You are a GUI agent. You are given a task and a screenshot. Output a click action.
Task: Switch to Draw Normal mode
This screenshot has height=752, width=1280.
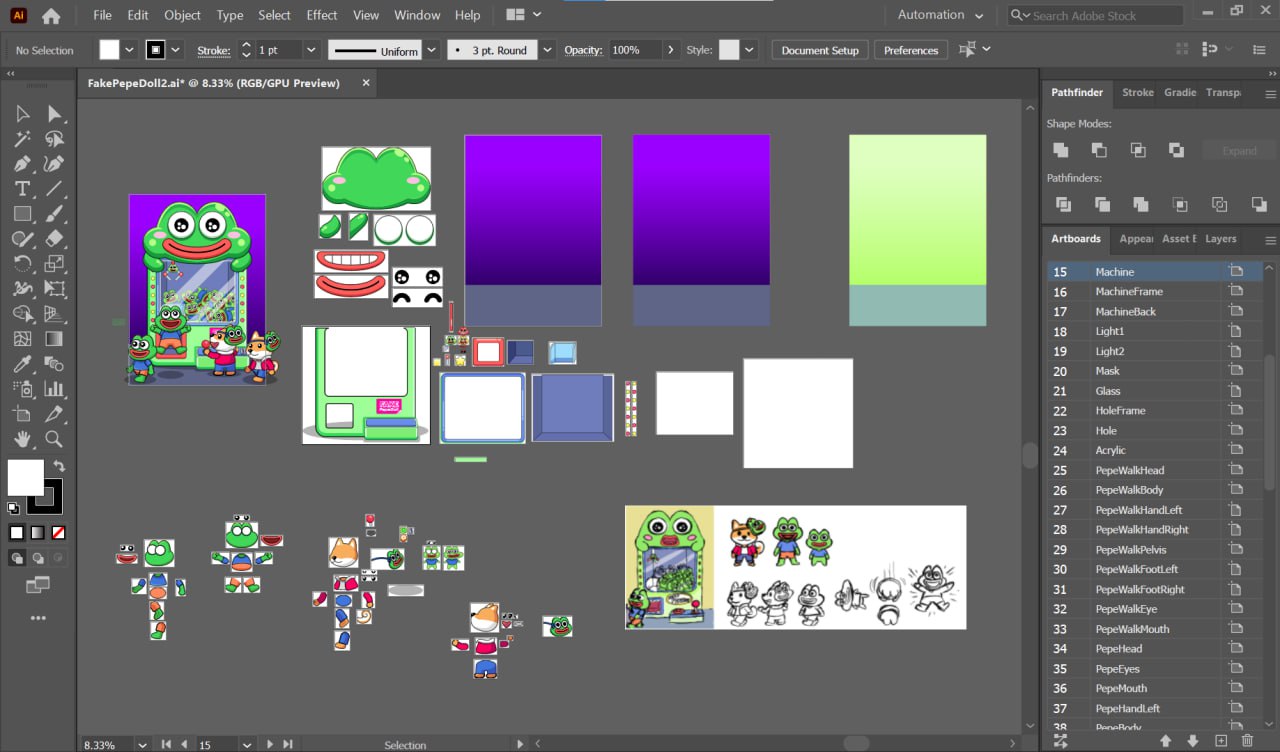click(17, 558)
